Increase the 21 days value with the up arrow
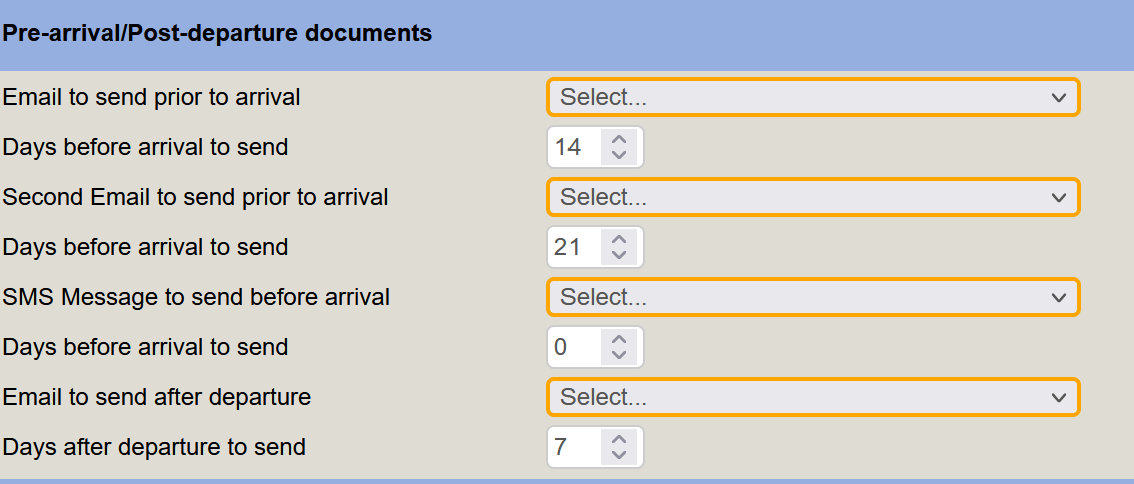This screenshot has width=1134, height=484. point(619,240)
